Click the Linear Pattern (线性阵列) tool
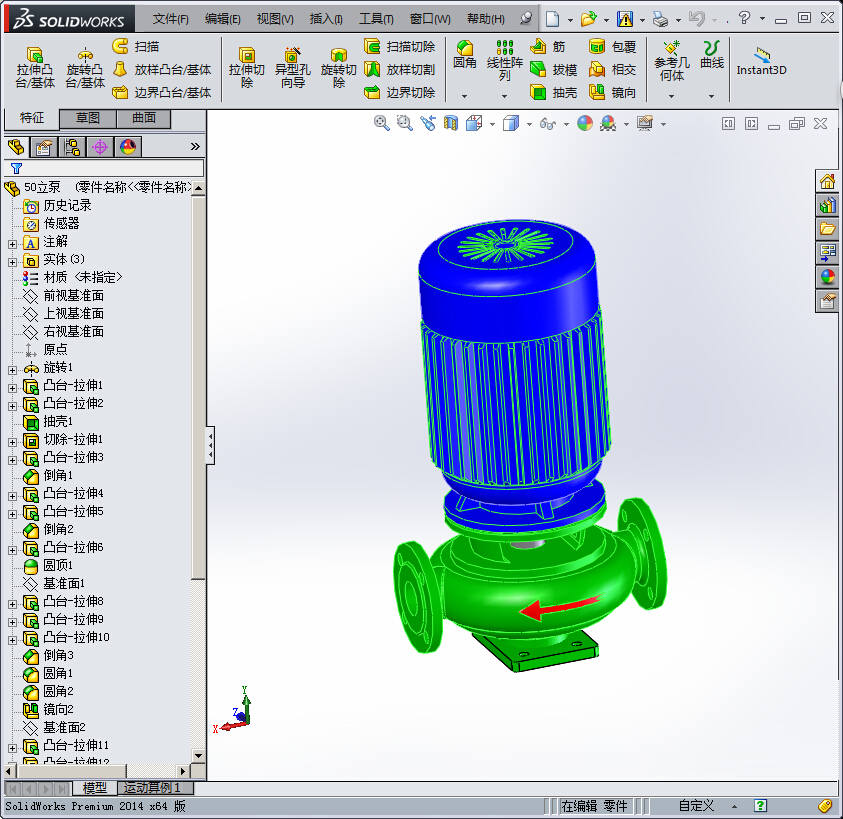Screen dimensions: 843x819 (504, 60)
